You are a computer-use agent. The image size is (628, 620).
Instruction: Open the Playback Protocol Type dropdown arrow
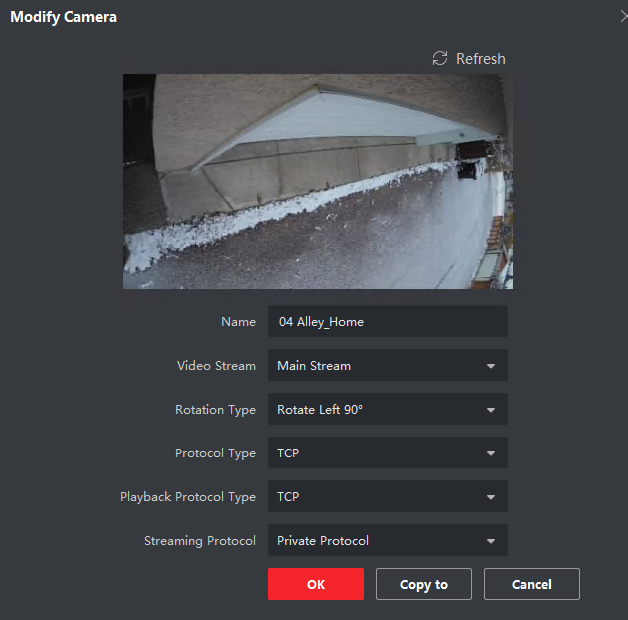point(491,498)
